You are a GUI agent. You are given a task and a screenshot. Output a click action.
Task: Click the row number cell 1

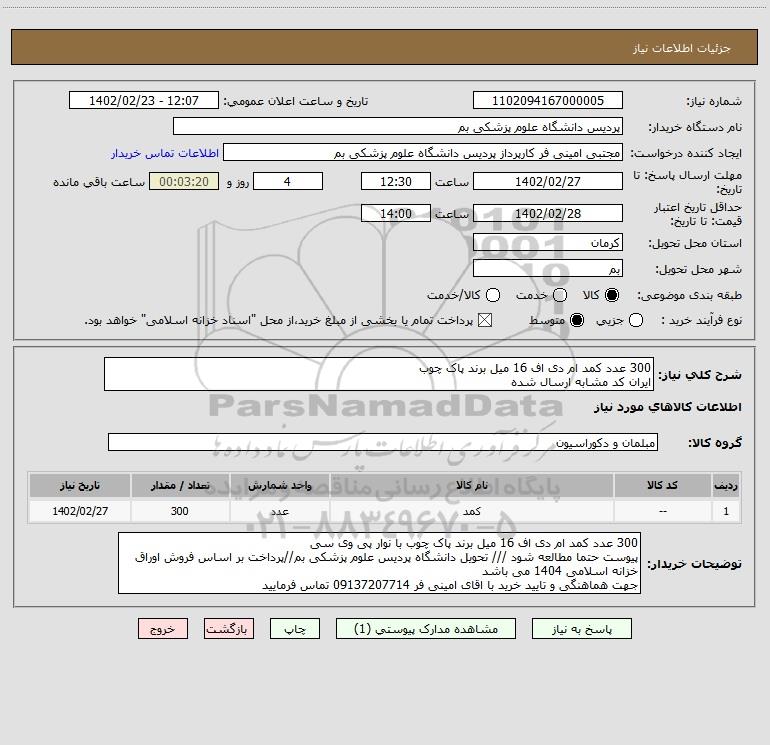[726, 511]
